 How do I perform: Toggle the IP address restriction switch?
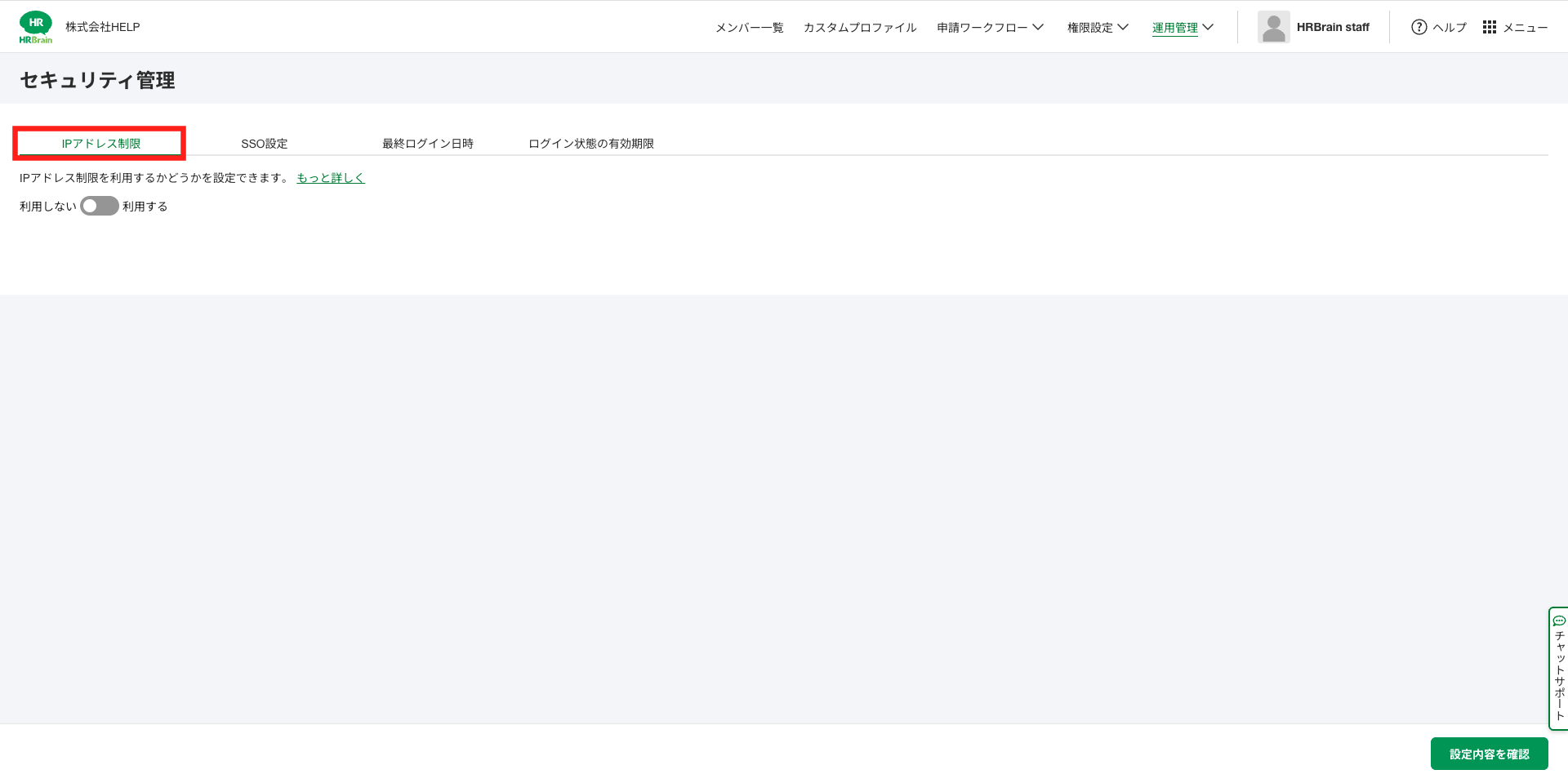tap(100, 206)
